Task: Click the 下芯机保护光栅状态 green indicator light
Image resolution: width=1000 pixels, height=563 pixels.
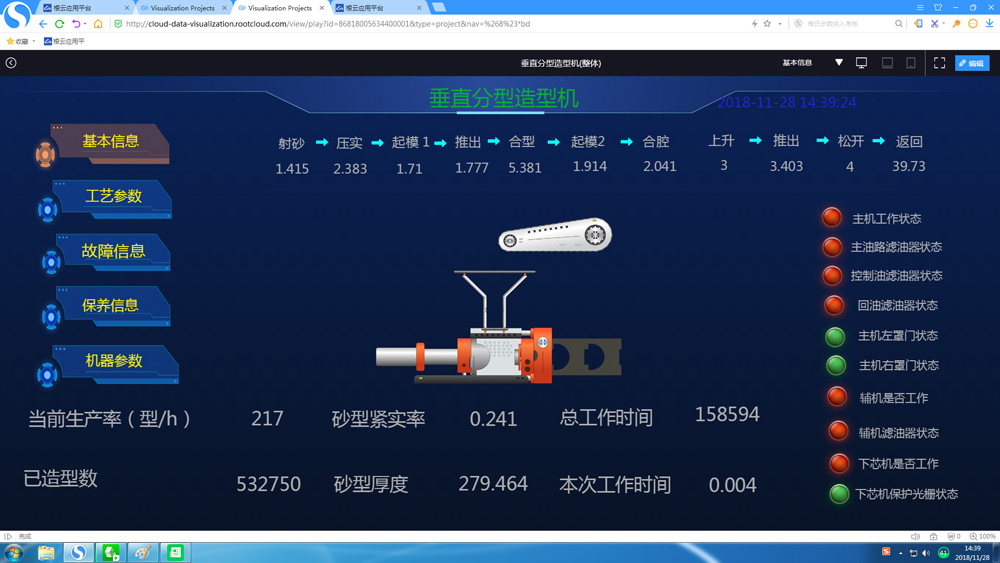Action: [x=839, y=494]
